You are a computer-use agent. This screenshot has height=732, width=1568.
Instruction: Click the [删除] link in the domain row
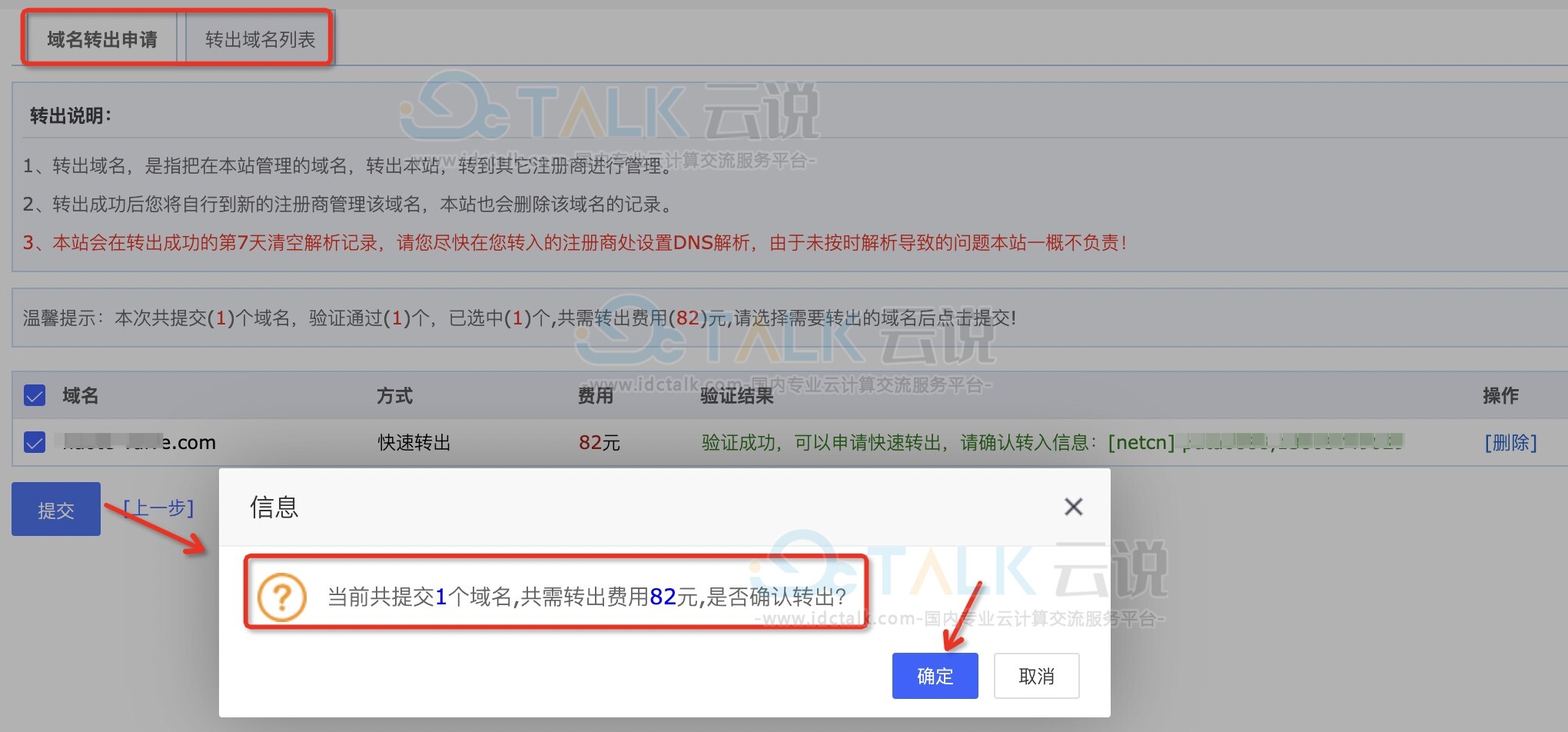(1510, 442)
